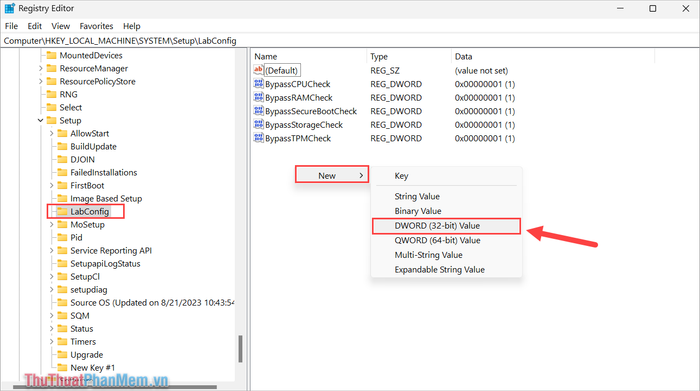Select the SetupapiLogStatus key
Screen dimensions: 700x391
105,263
